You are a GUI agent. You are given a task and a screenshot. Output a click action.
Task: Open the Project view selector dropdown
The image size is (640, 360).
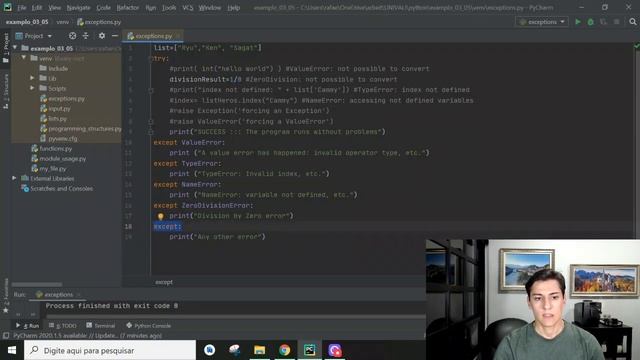pyautogui.click(x=34, y=36)
